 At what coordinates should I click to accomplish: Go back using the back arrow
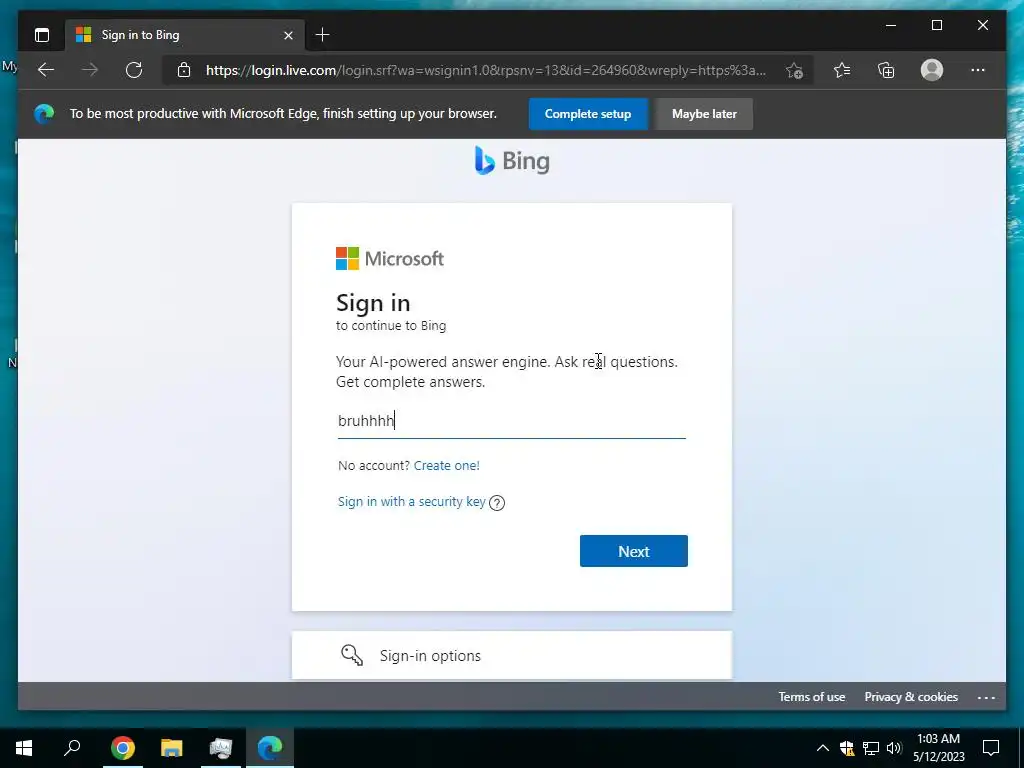coord(46,70)
